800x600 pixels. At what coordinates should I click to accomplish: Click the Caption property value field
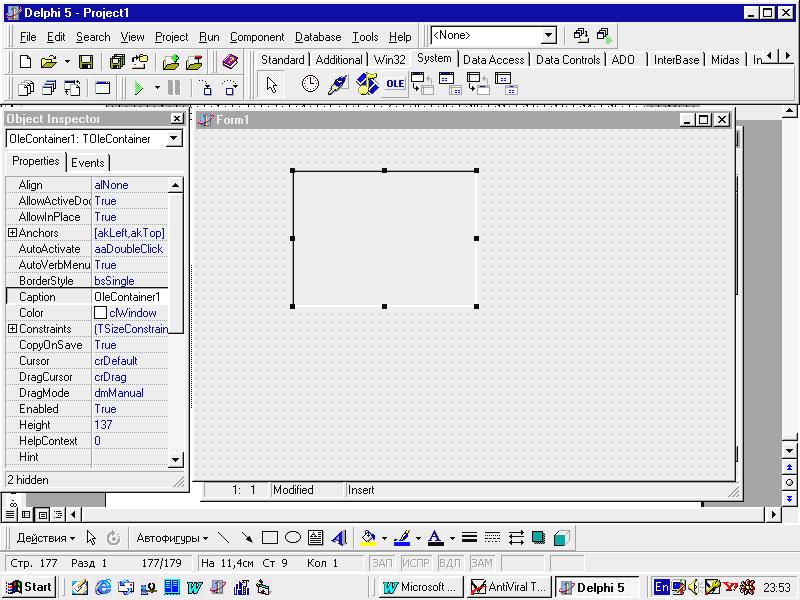point(130,296)
